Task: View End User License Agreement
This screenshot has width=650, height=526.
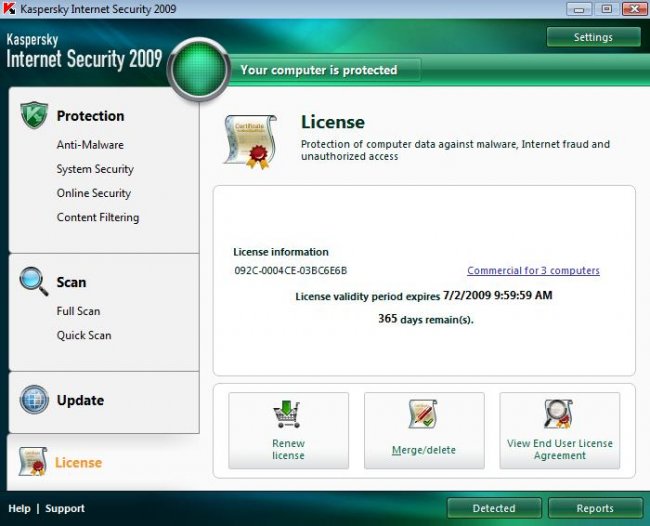Action: click(560, 431)
